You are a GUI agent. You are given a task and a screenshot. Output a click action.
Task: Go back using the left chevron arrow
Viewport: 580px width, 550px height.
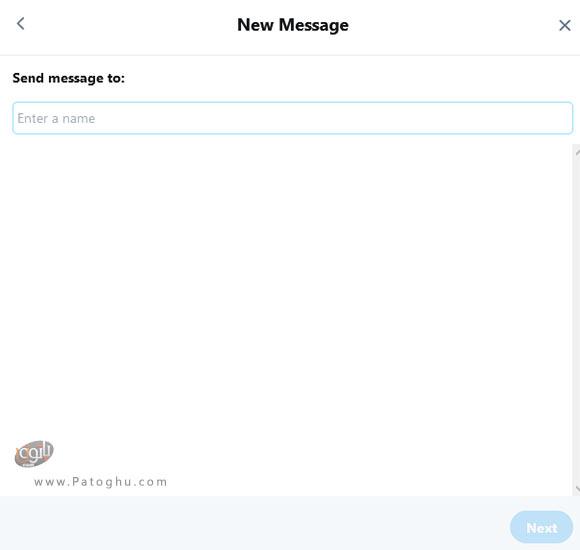20,24
